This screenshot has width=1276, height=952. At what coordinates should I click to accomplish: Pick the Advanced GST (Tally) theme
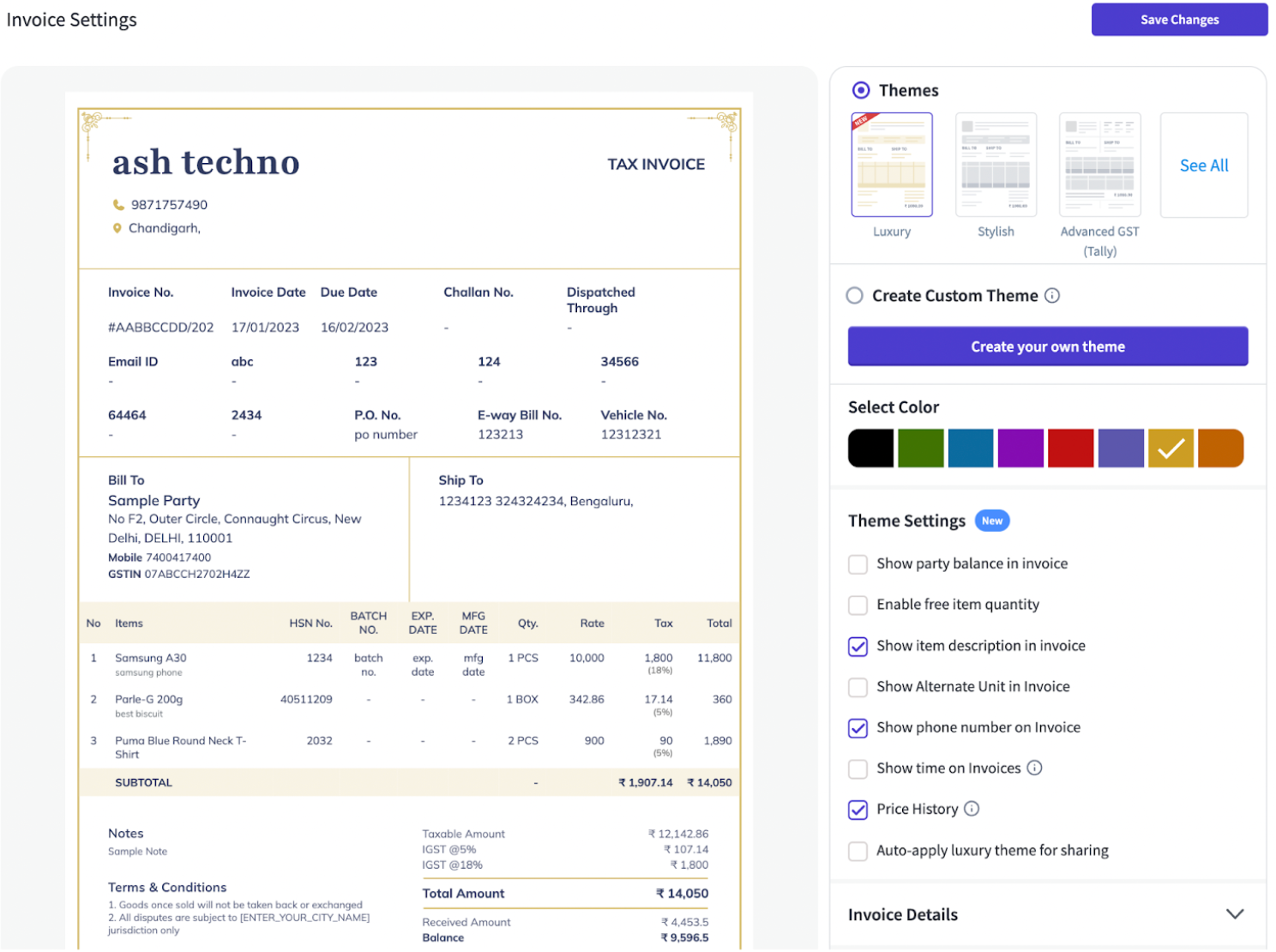tap(1099, 165)
